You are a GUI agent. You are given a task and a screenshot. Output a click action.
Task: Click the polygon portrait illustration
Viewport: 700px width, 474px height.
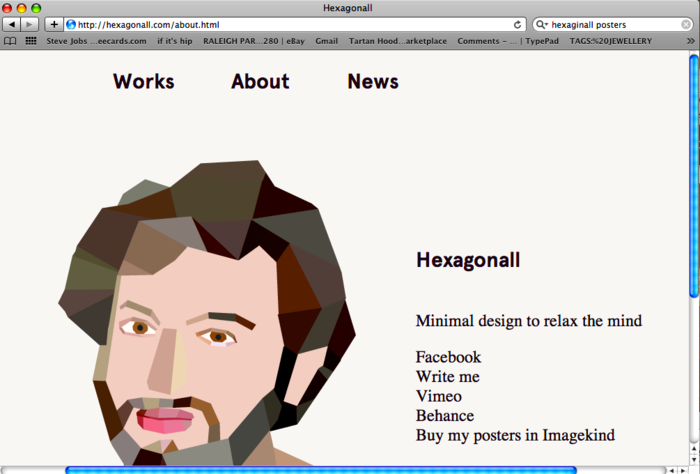207,312
